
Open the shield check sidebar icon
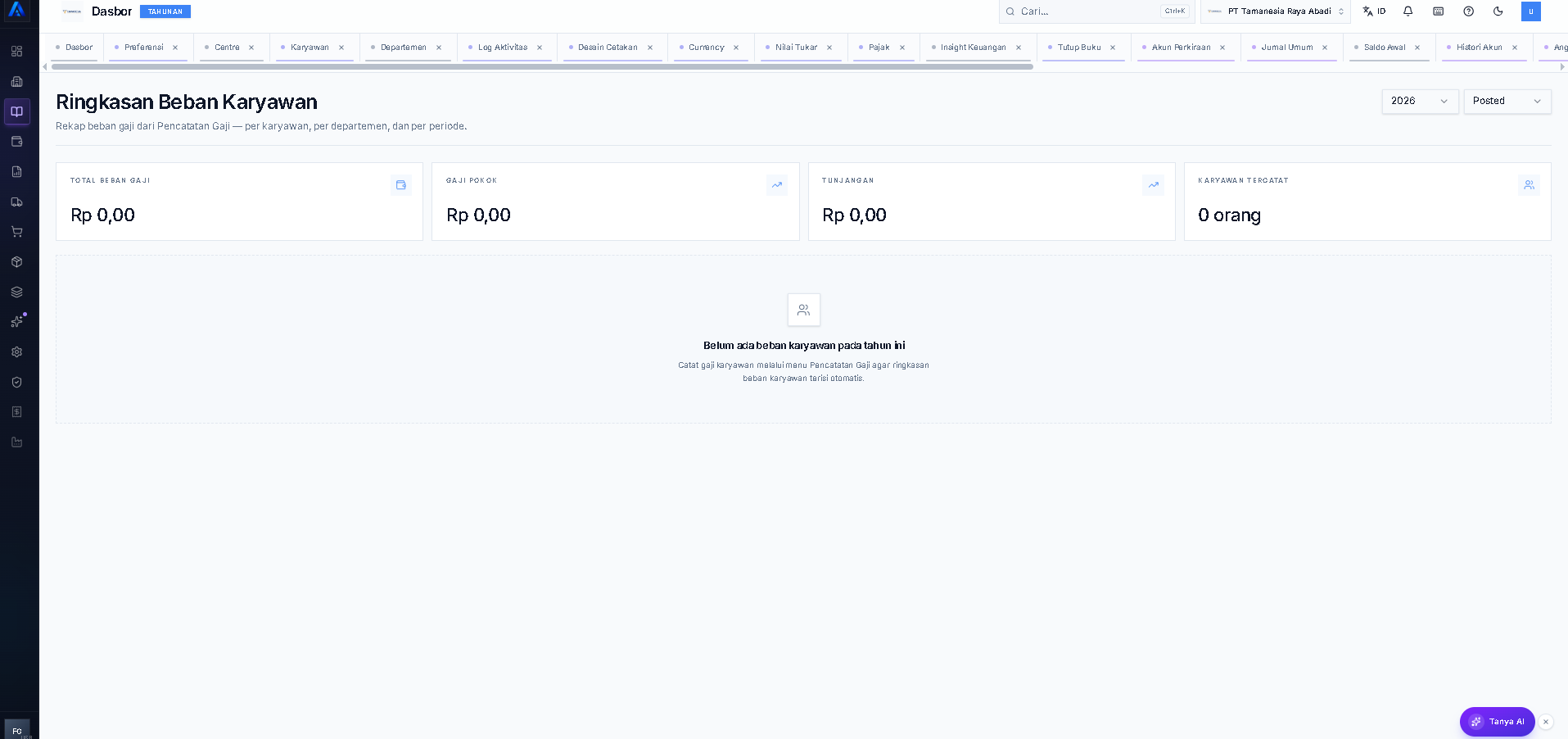point(16,383)
